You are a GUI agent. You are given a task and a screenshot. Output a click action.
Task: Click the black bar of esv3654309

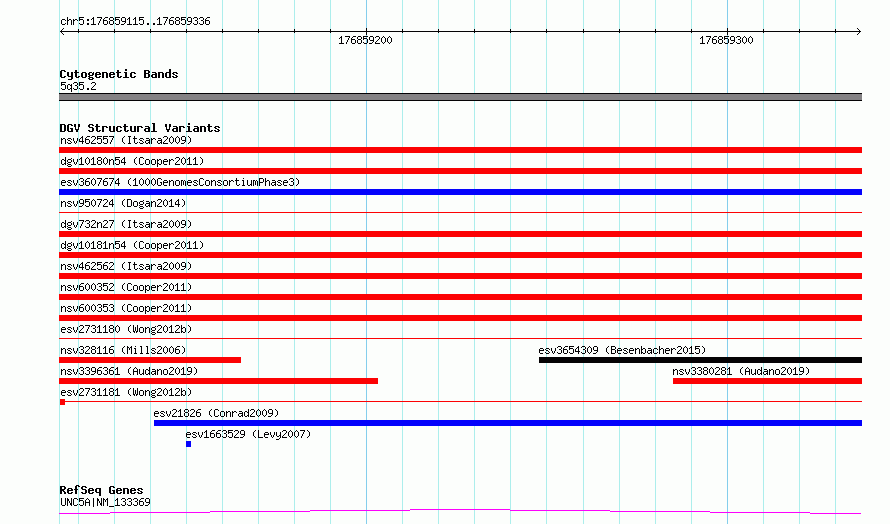click(700, 360)
